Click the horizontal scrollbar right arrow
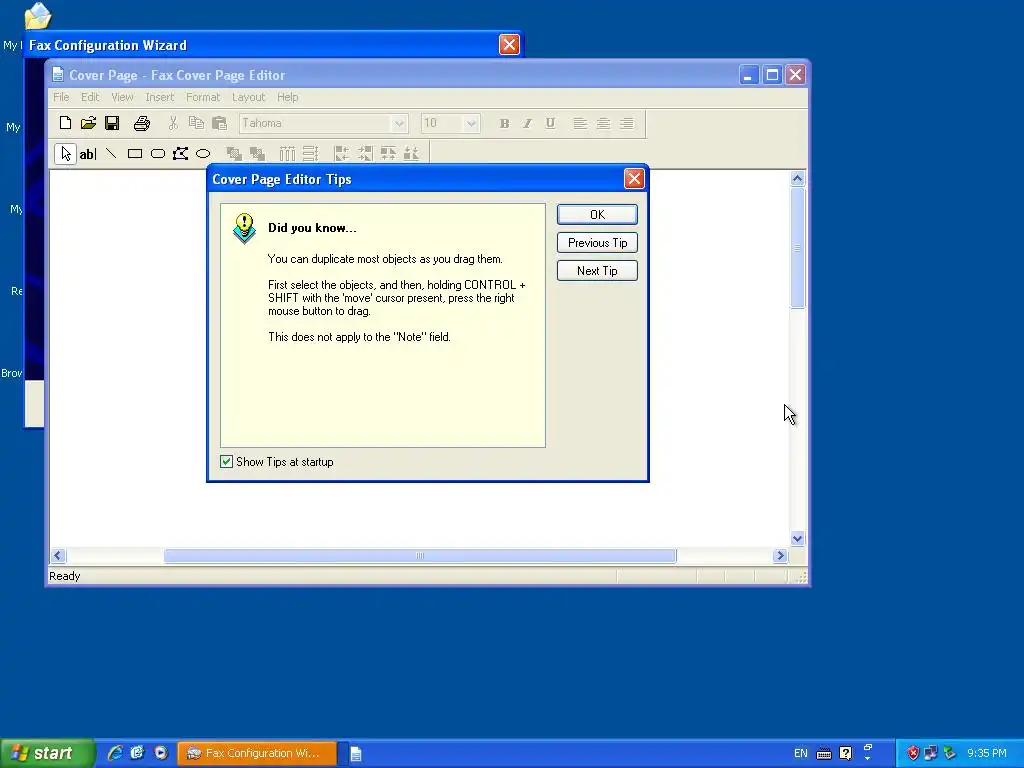The image size is (1024, 768). click(x=780, y=556)
